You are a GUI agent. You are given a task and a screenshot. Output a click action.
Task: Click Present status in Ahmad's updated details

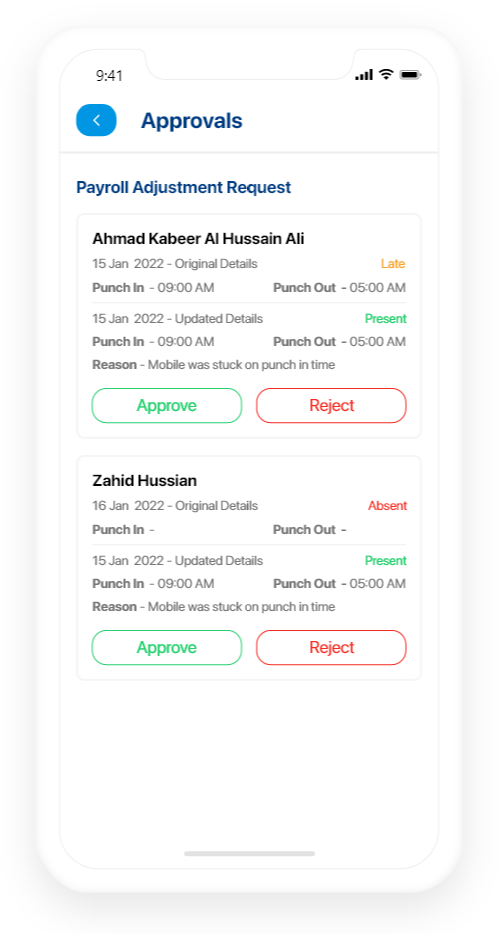point(386,319)
